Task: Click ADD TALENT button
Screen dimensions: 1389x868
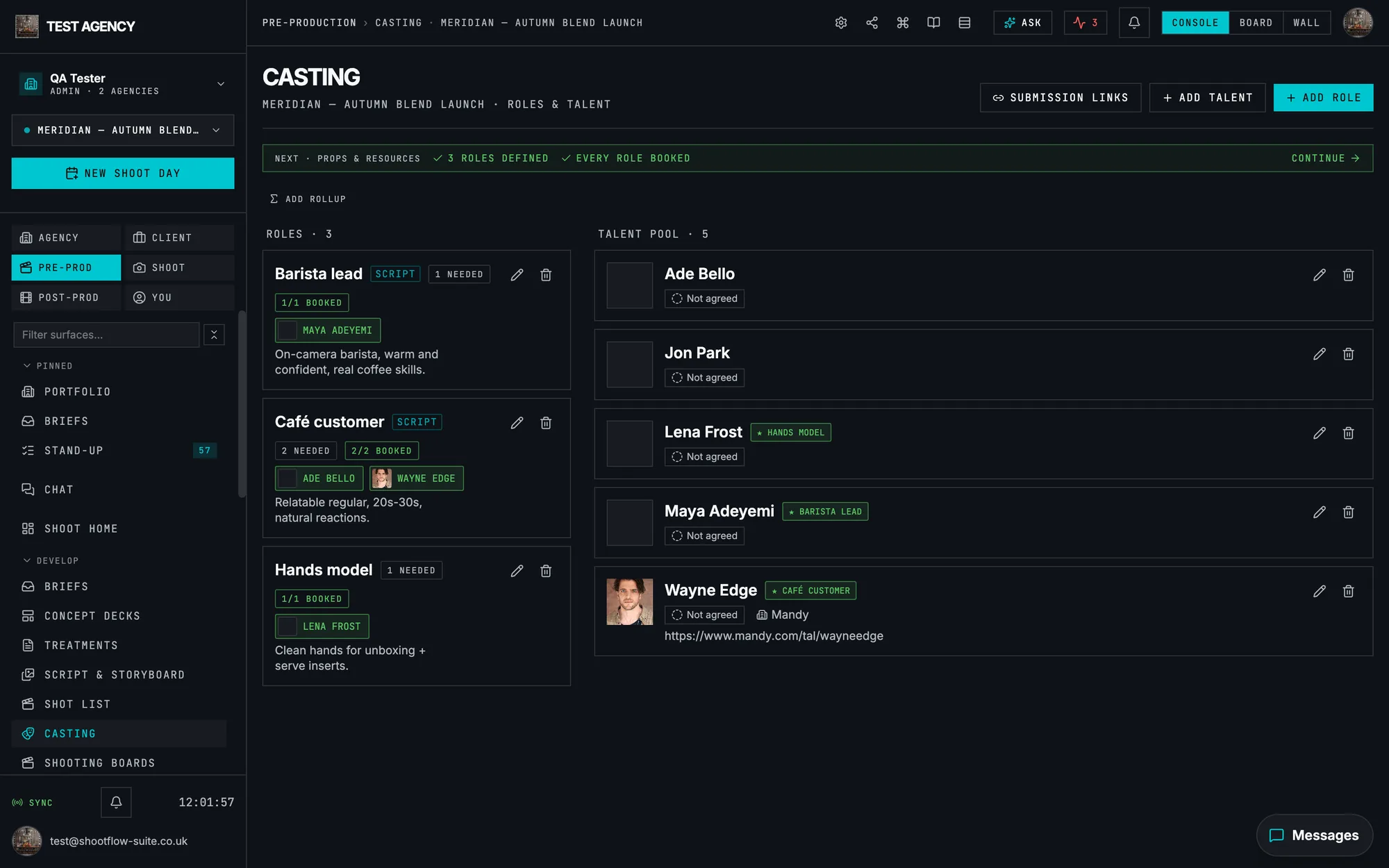Action: click(1207, 98)
